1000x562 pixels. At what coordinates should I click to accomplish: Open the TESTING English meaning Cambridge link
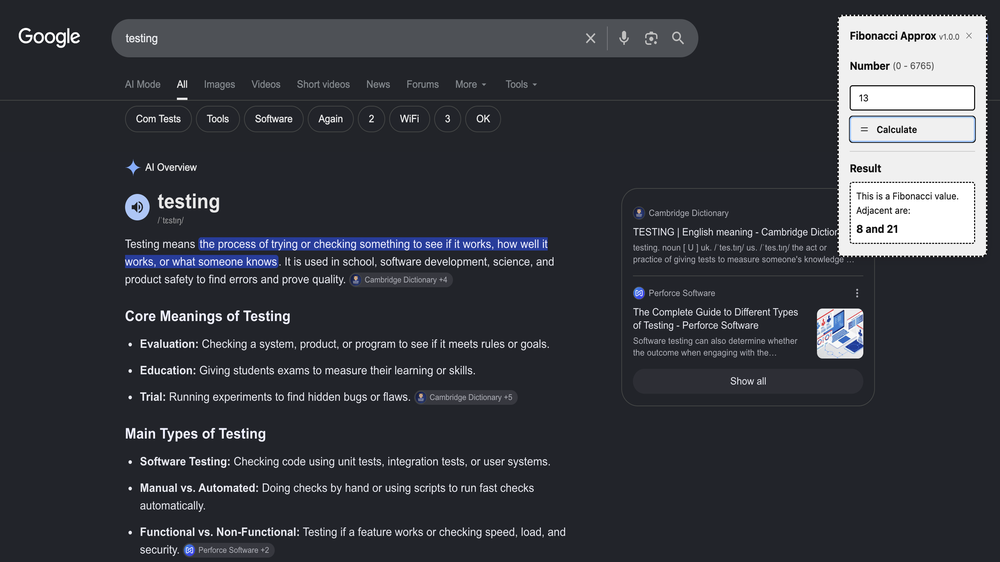coord(735,232)
